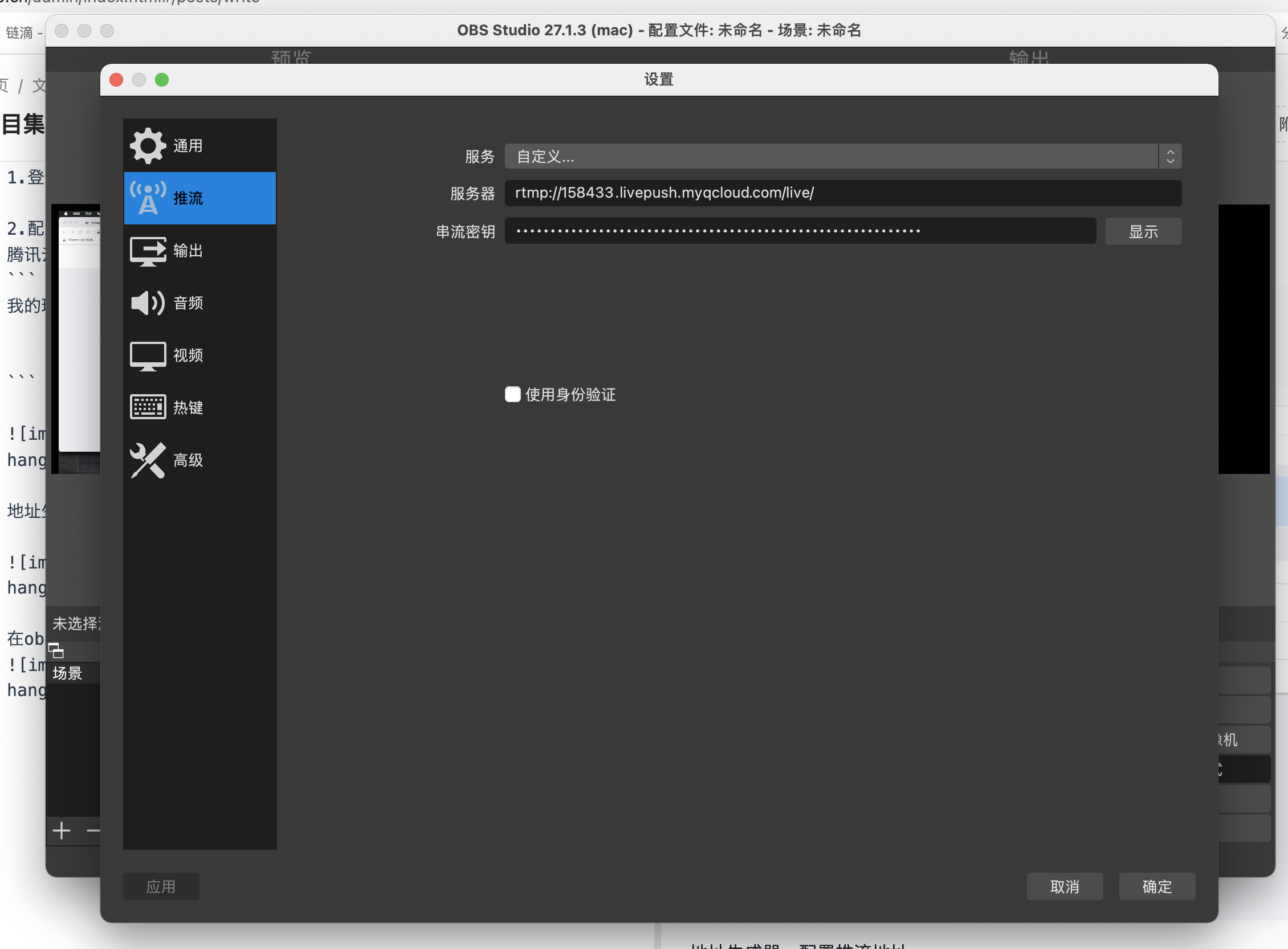Select the 推流 sidebar tab

(189, 198)
